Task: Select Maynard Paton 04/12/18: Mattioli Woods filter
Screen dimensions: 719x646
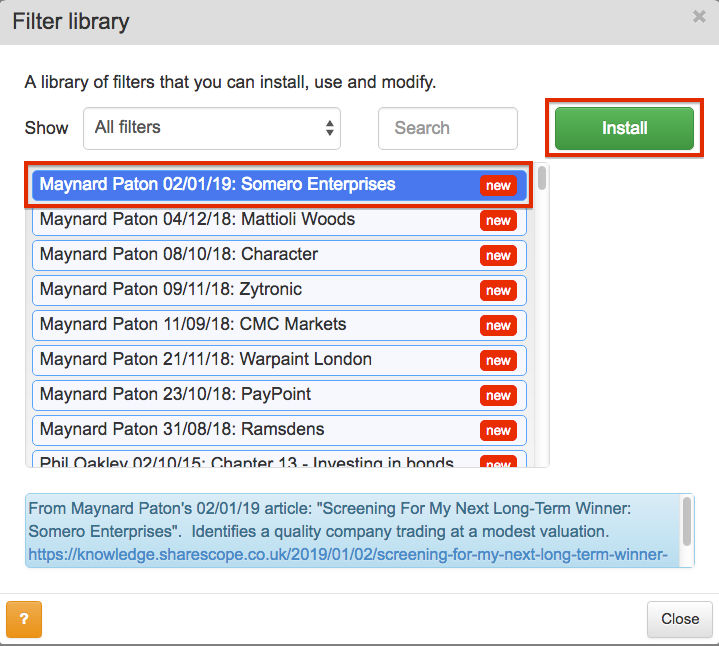Action: [279, 220]
